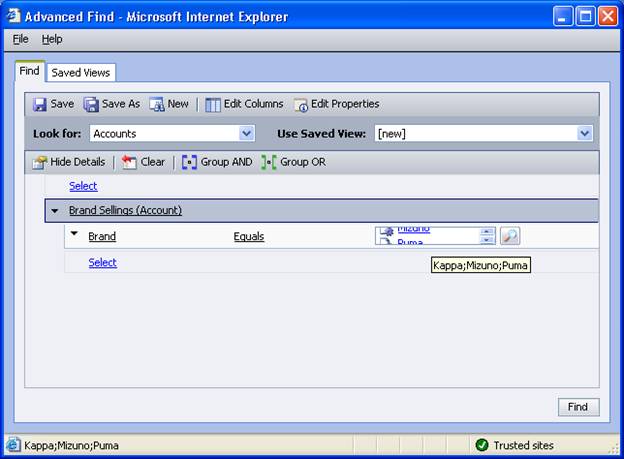Click the Save disk icon
Screen dimensions: 624x459
pyautogui.click(x=40, y=104)
